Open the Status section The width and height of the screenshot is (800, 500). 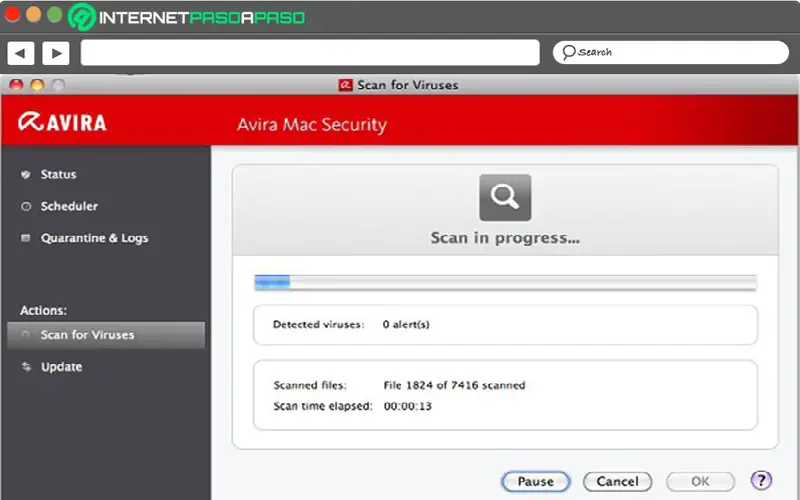click(58, 175)
